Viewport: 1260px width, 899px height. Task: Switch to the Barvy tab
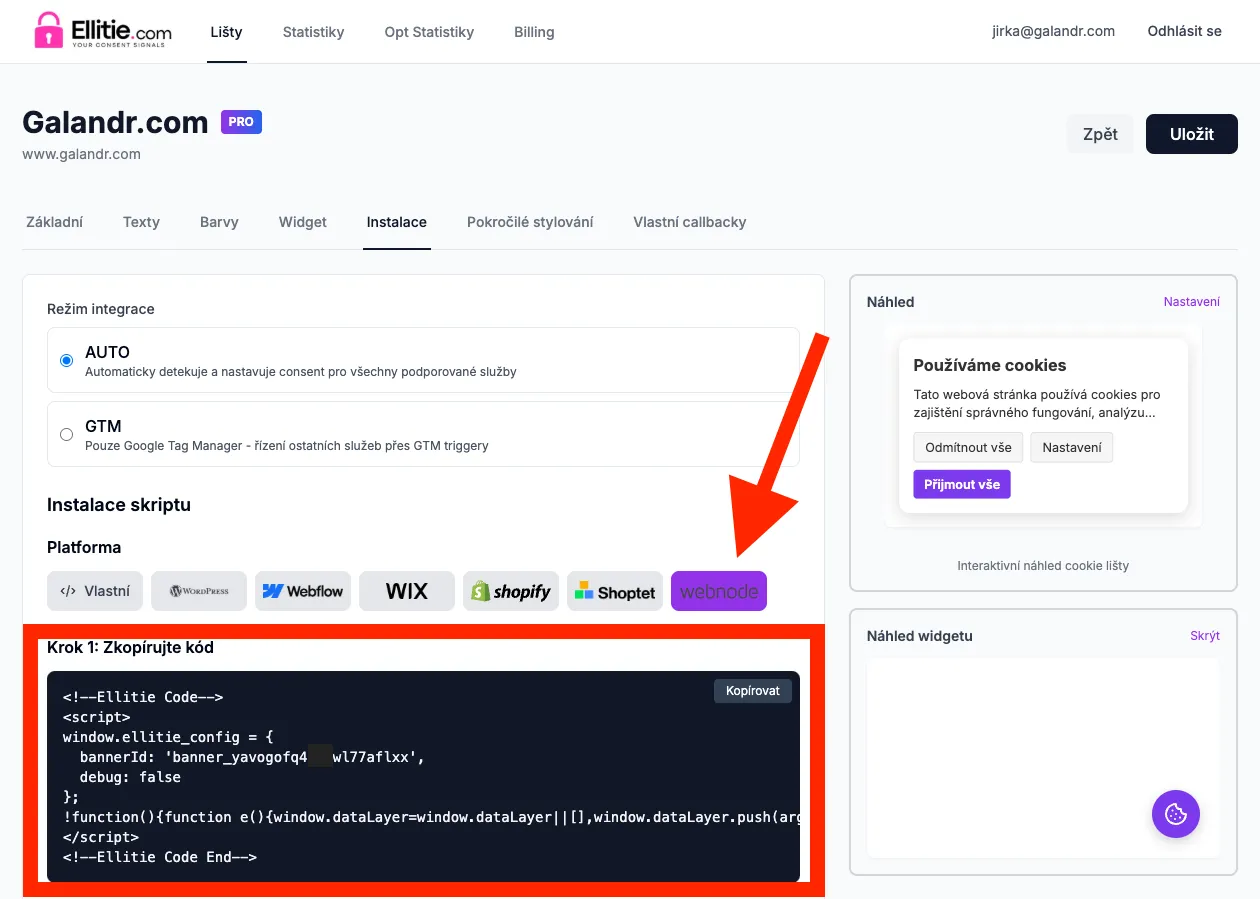pos(219,222)
